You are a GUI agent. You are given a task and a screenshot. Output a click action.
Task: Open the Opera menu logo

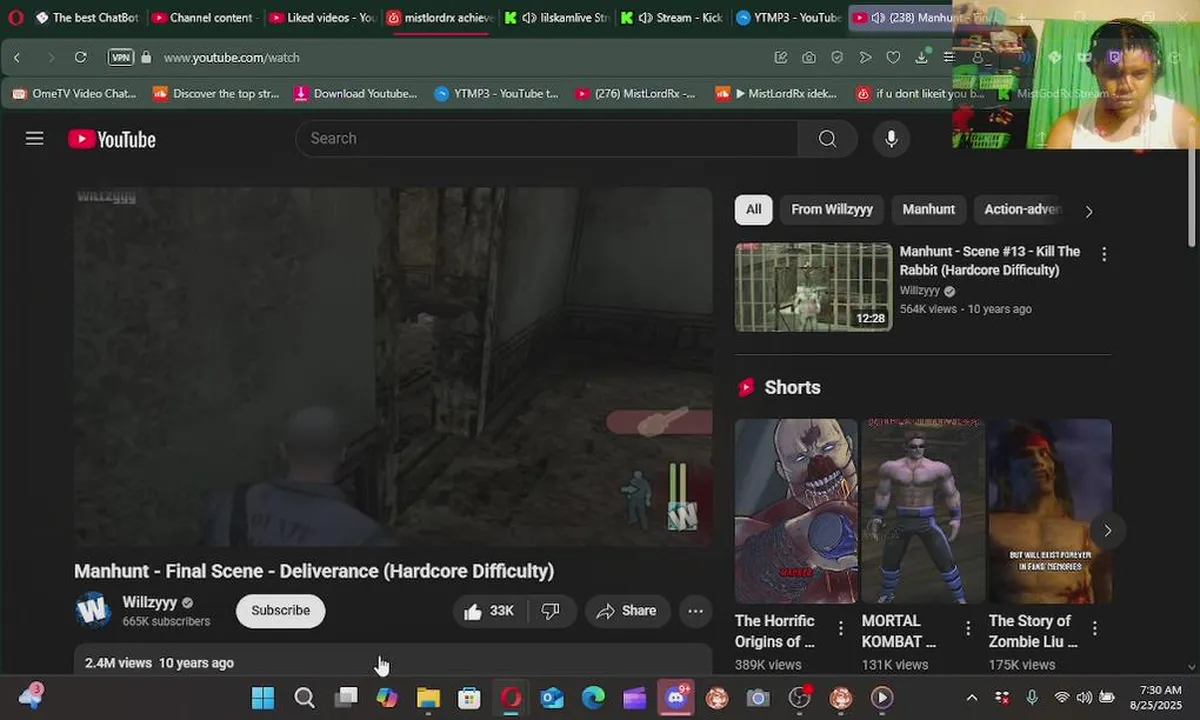(15, 17)
